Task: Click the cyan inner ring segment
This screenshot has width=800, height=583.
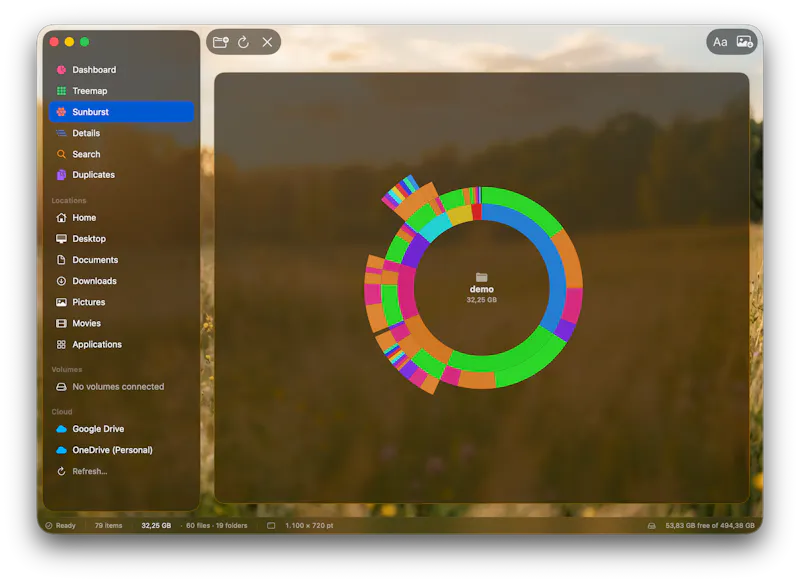Action: (435, 227)
